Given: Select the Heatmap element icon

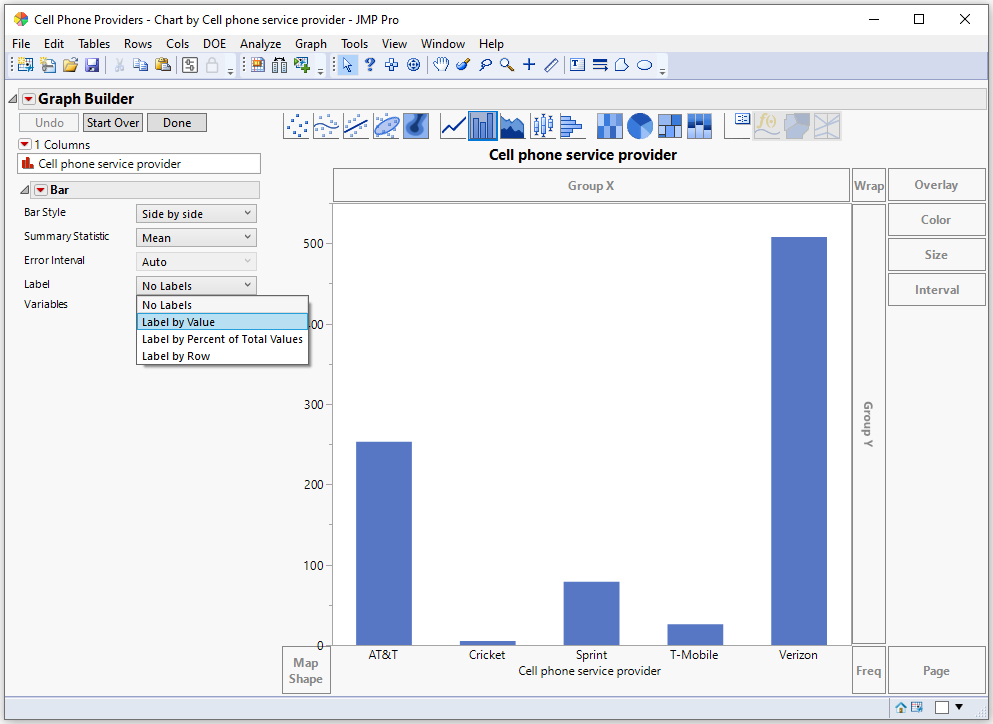Looking at the screenshot, I should [609, 125].
